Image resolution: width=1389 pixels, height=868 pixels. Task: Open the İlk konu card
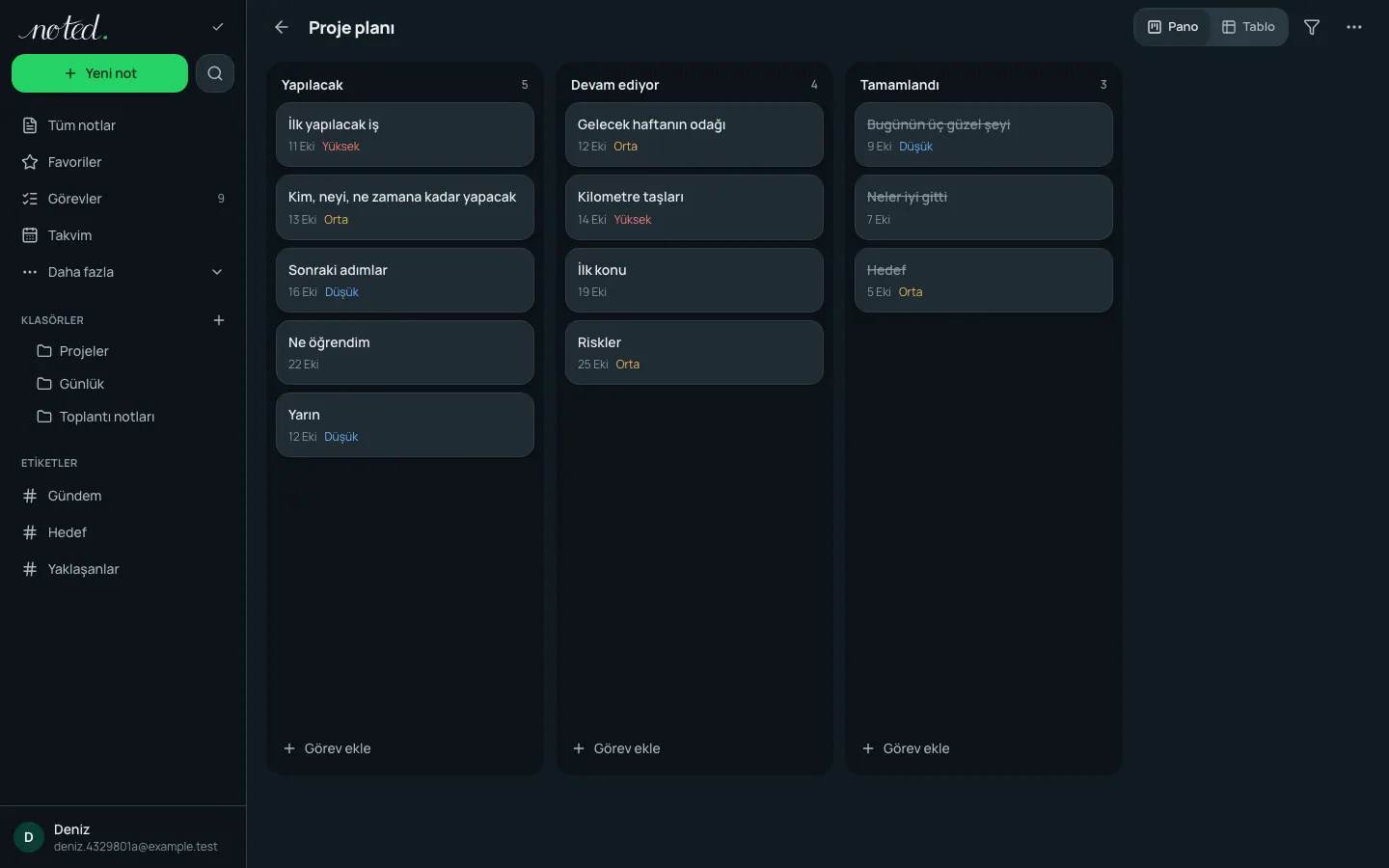click(x=694, y=280)
